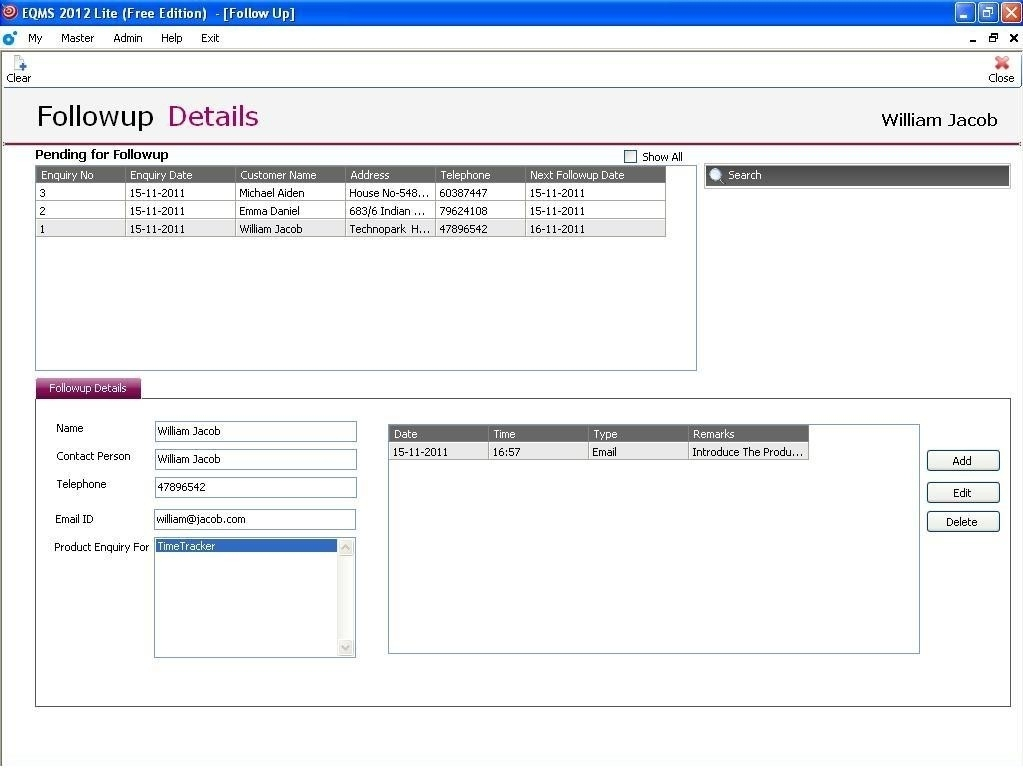Open the Master menu
The width and height of the screenshot is (1023, 769).
click(77, 38)
